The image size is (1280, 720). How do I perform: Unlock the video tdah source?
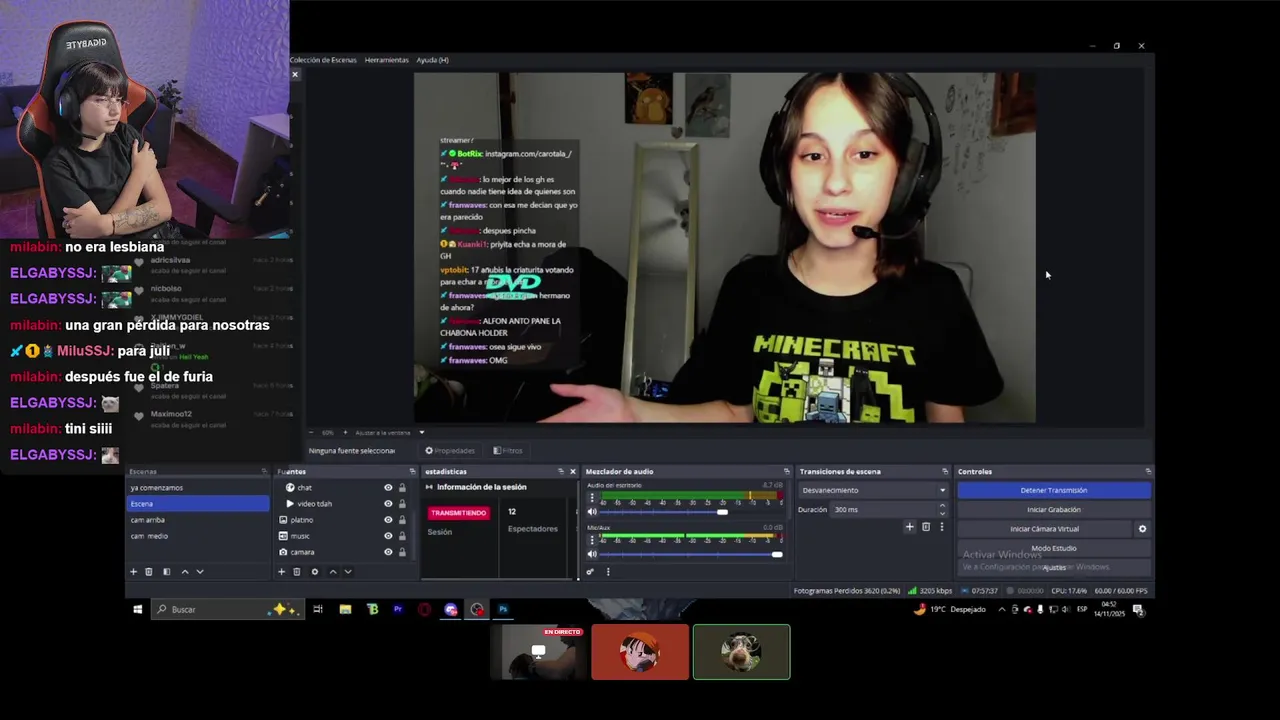pyautogui.click(x=402, y=504)
